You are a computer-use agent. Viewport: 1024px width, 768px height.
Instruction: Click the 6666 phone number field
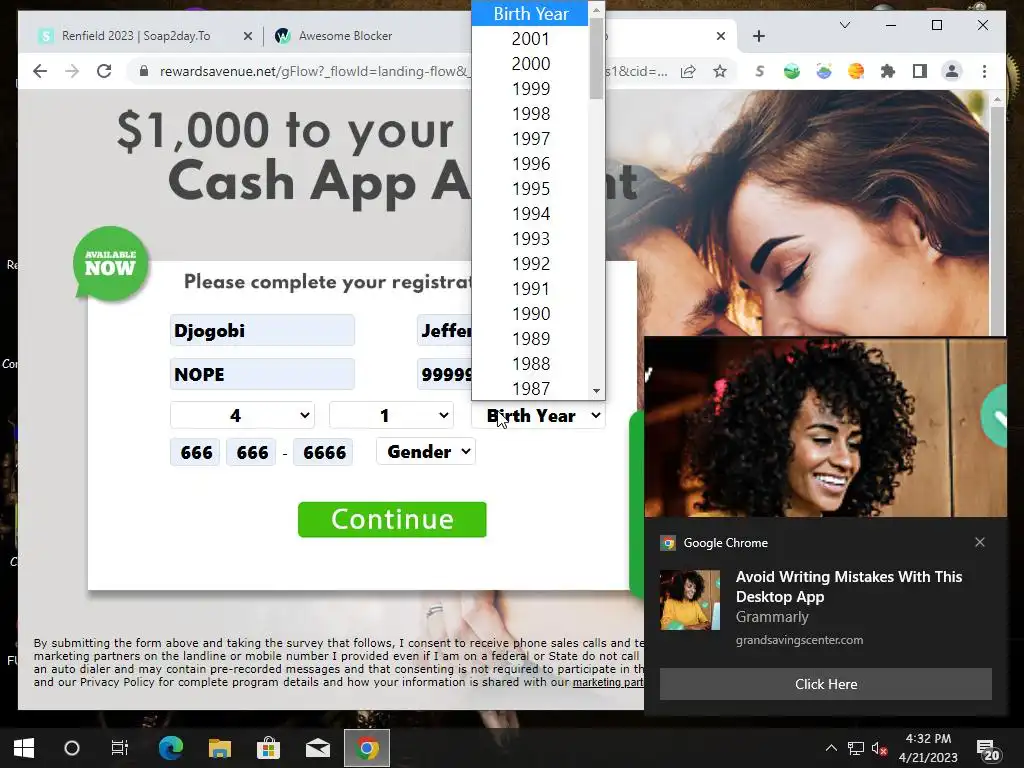(x=323, y=452)
